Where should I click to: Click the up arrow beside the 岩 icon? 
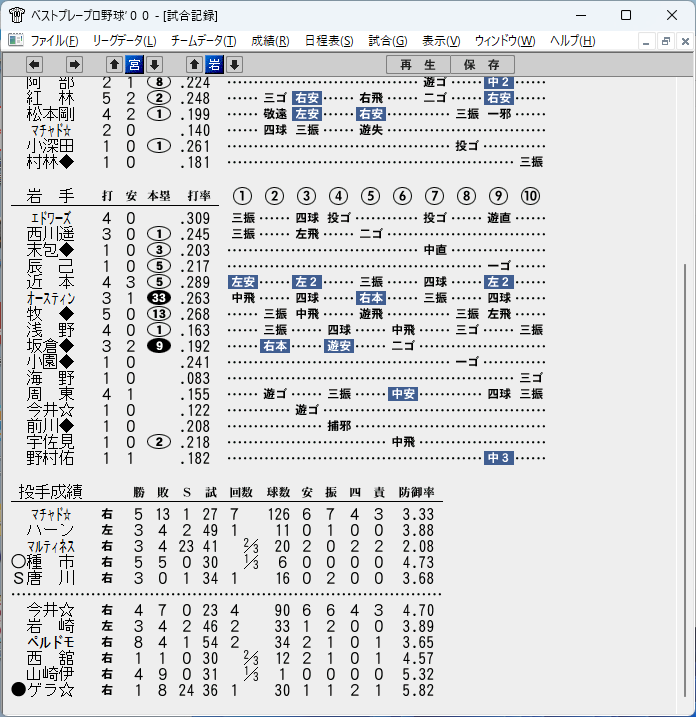pos(194,64)
